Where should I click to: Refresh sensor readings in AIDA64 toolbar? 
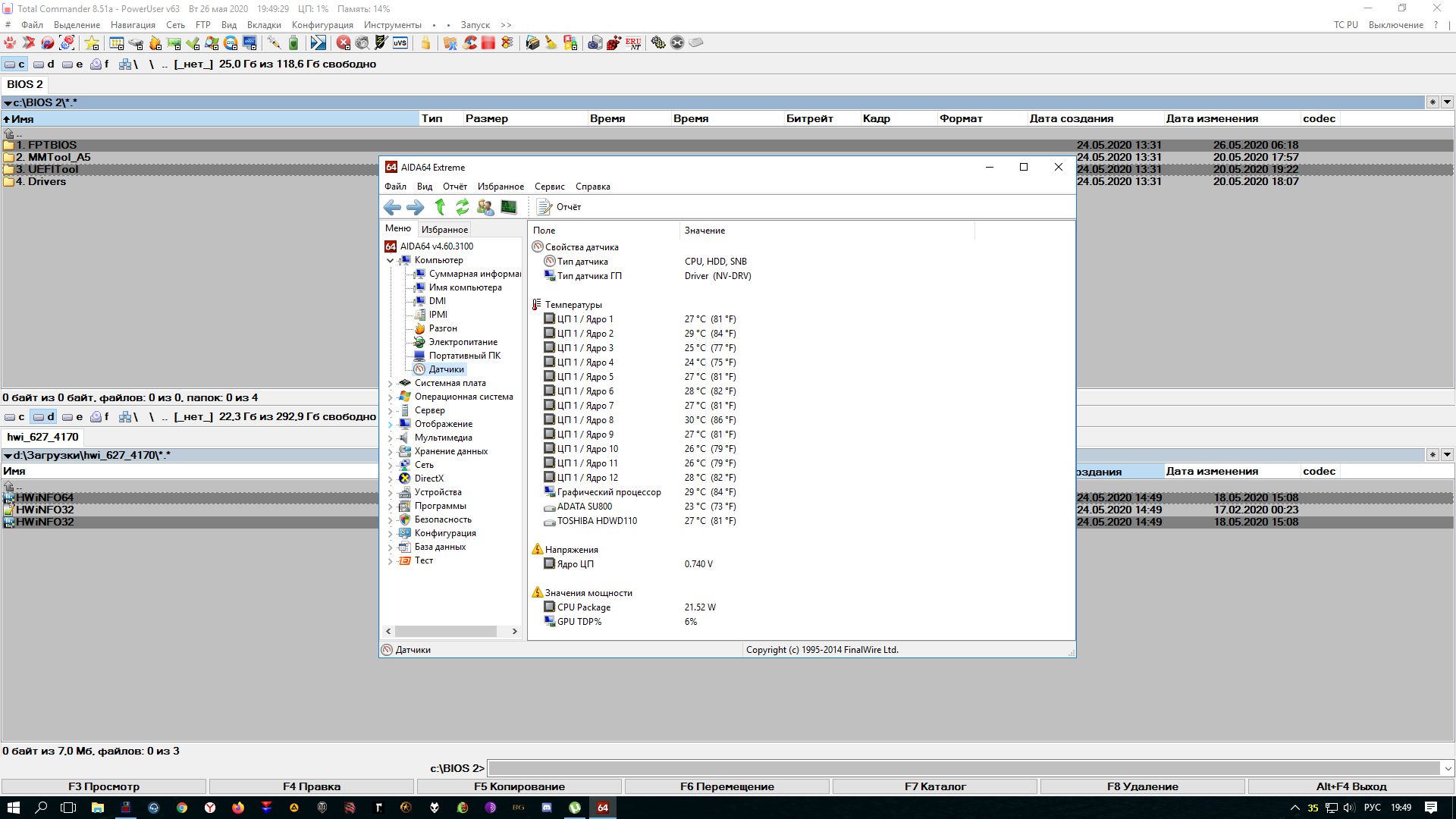pyautogui.click(x=462, y=207)
